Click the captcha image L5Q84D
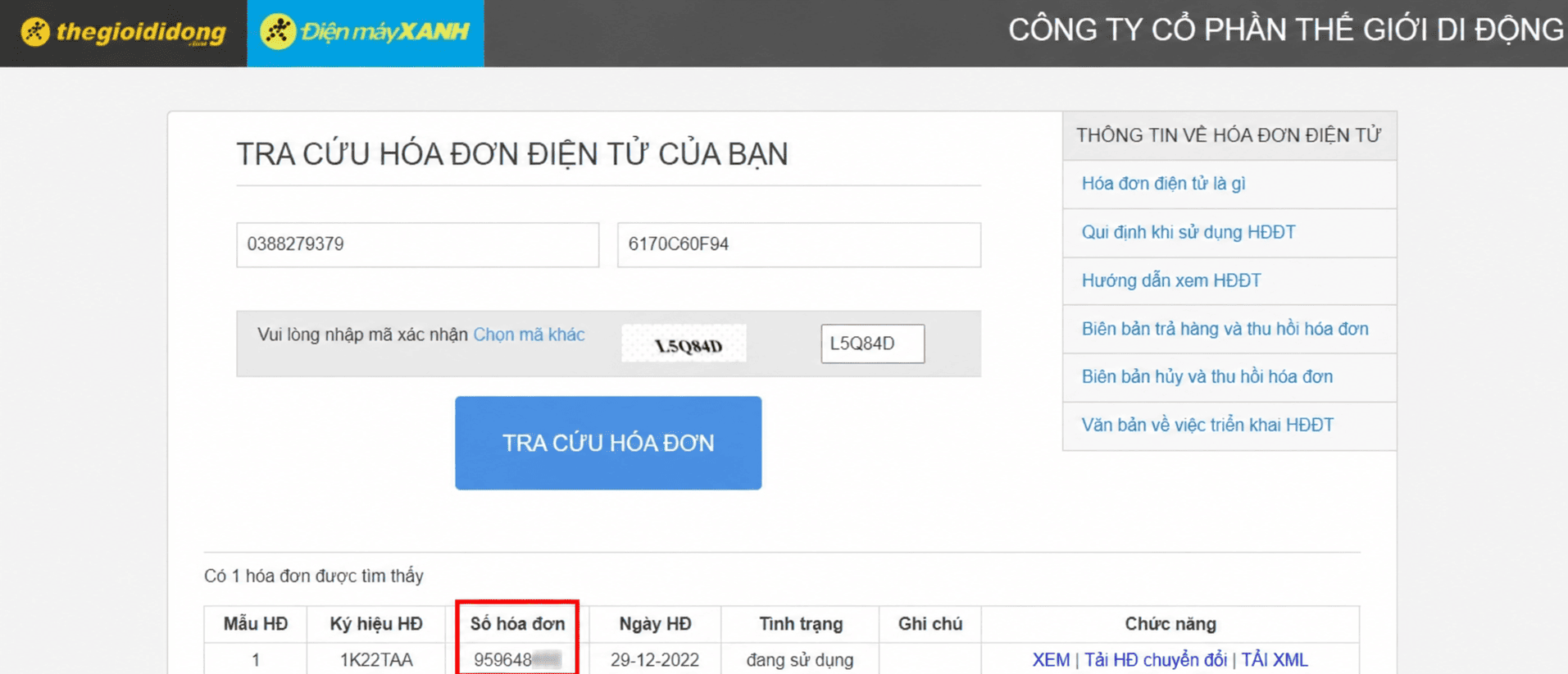This screenshot has width=1568, height=674. click(684, 344)
